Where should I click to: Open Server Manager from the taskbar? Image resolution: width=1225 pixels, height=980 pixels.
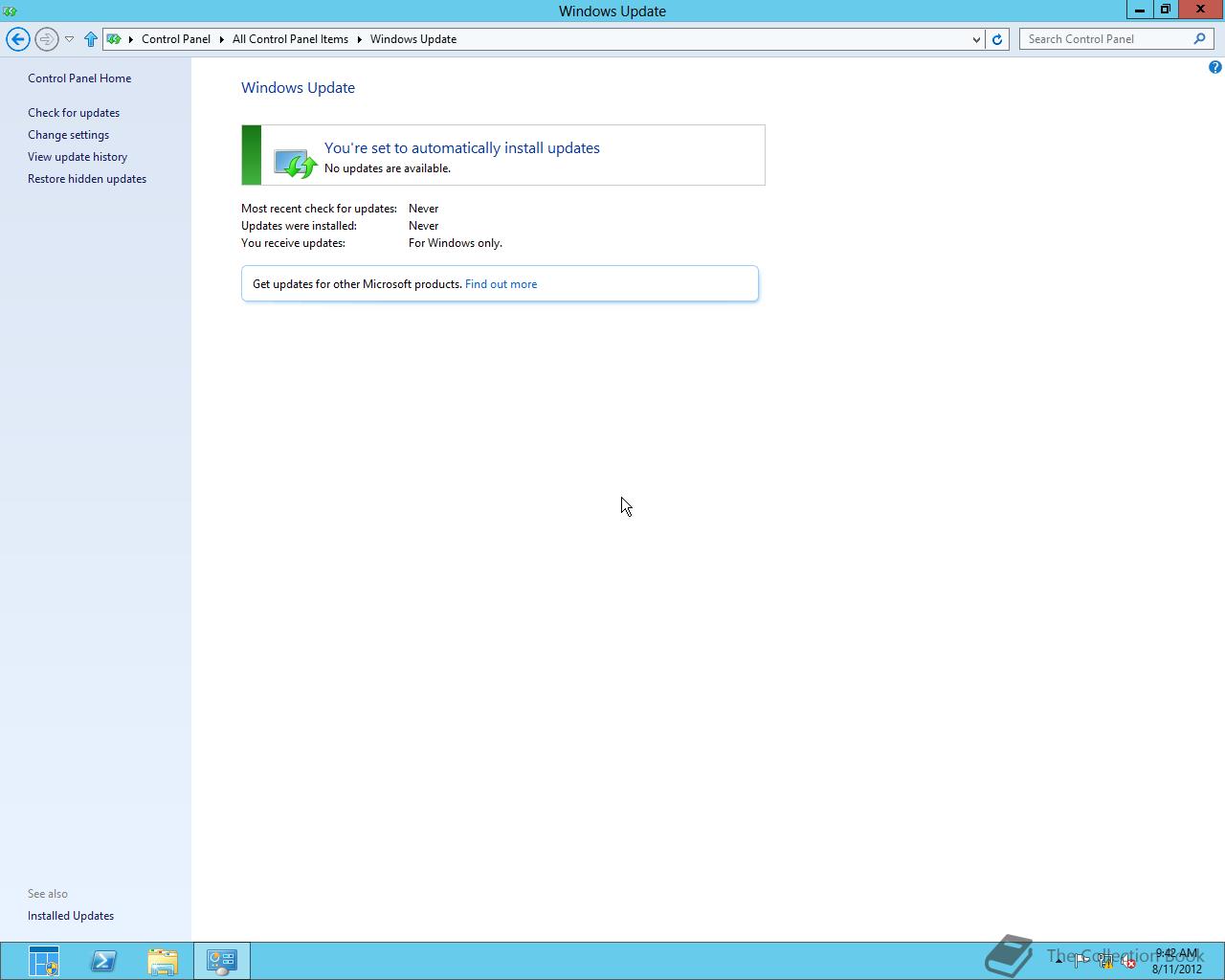click(44, 961)
